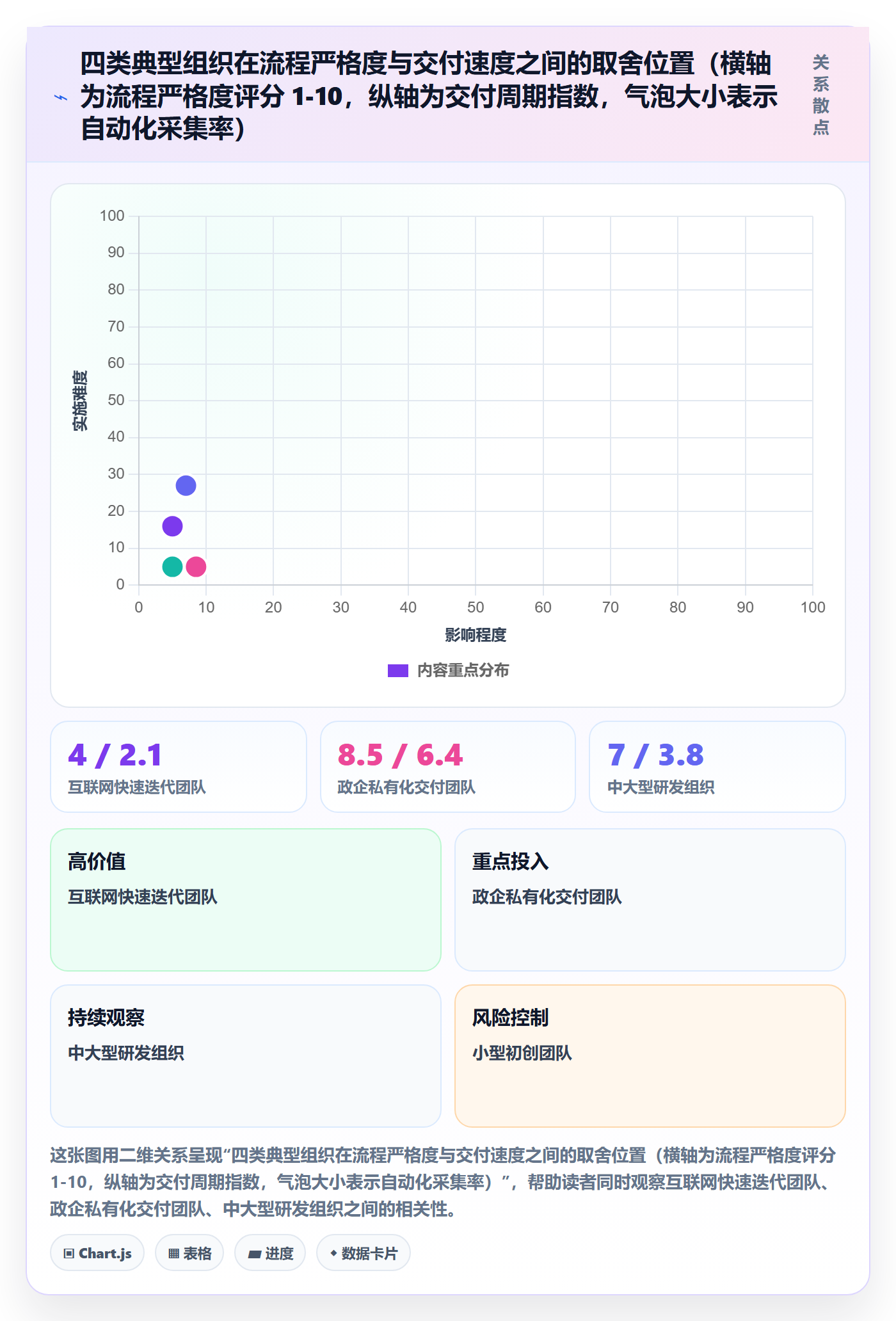
Task: Click the 影响程度 x-axis title
Action: pyautogui.click(x=476, y=635)
